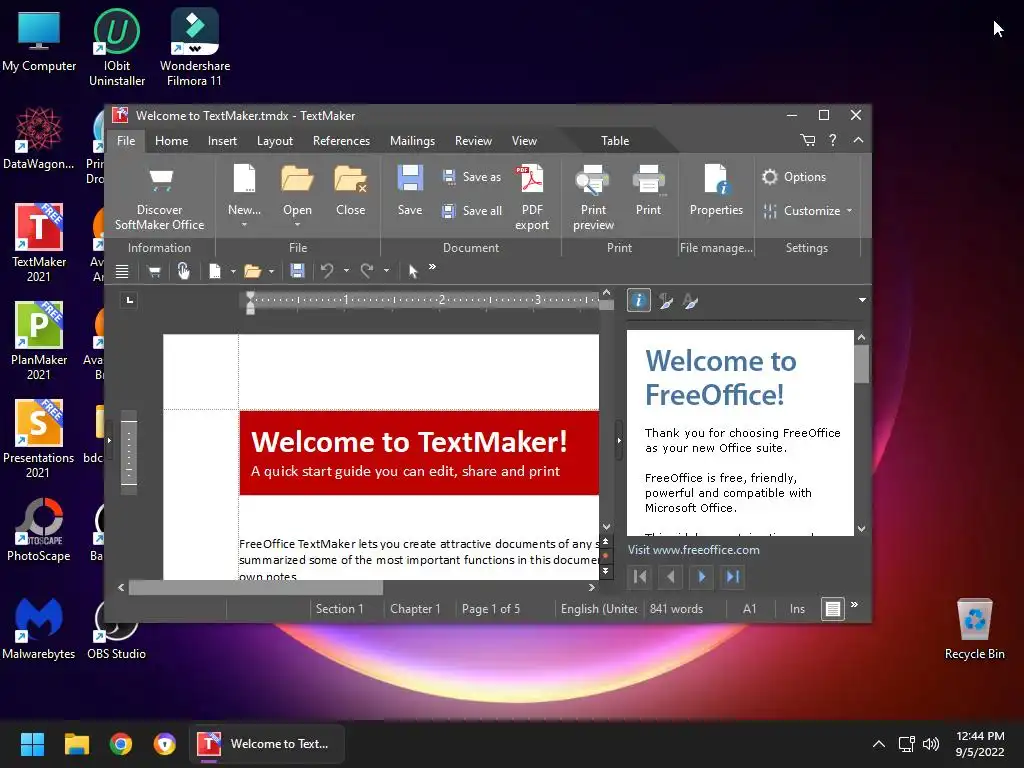Expand the Open dropdown arrow
Viewport: 1024px width, 768px height.
[x=297, y=225]
